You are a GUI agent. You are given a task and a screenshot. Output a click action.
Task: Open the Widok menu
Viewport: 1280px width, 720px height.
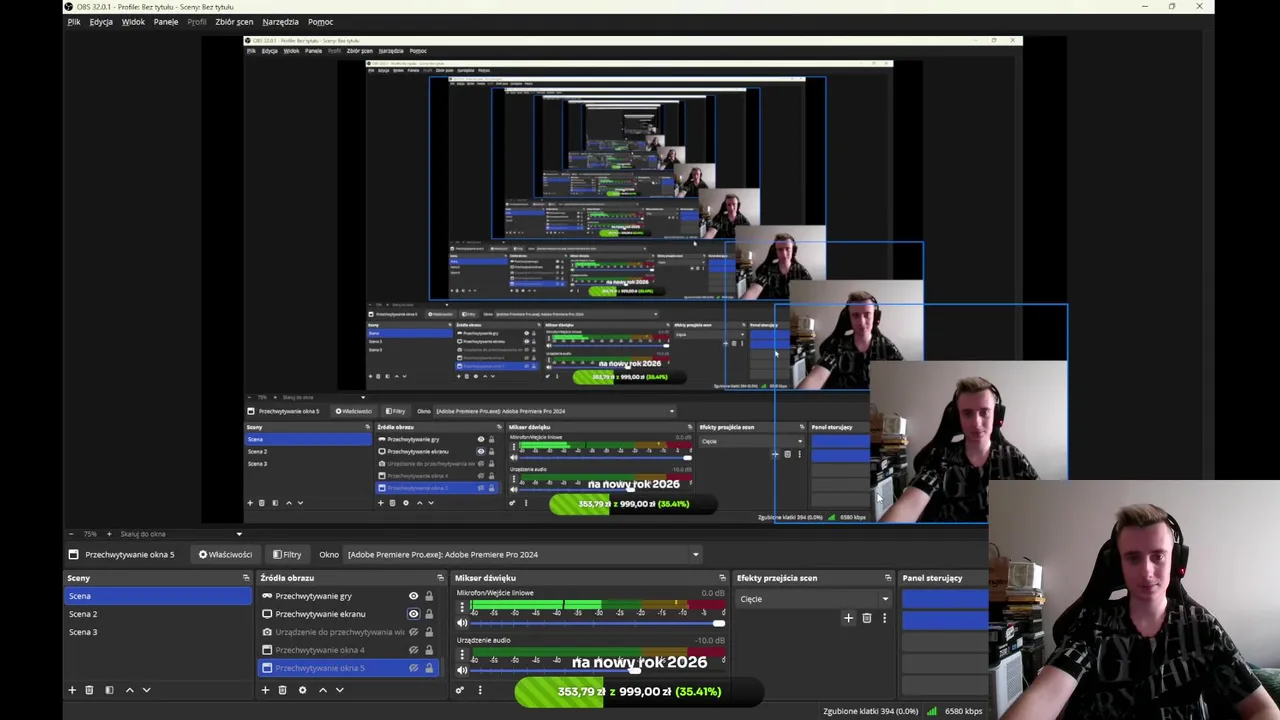tap(133, 22)
